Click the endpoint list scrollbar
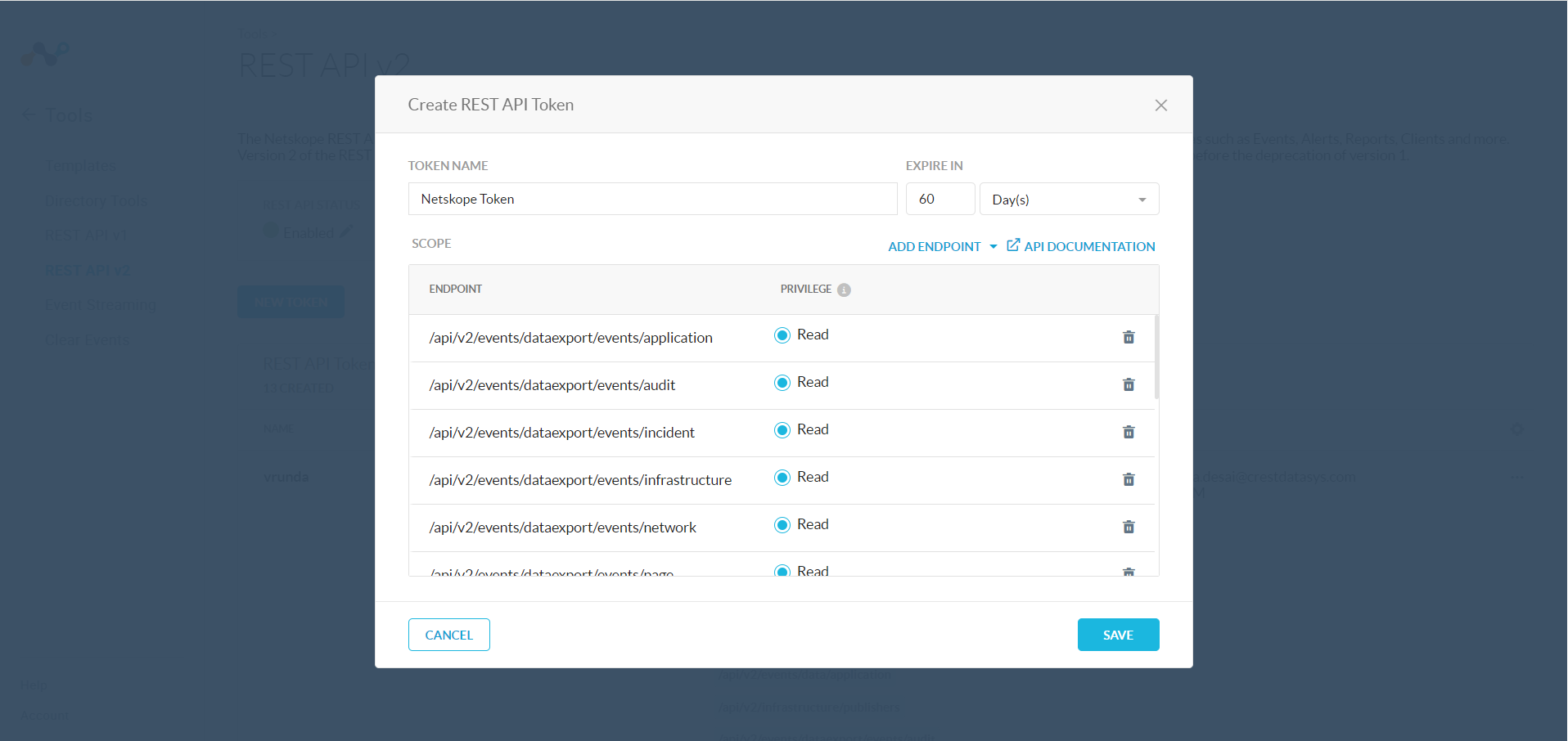Image resolution: width=1568 pixels, height=741 pixels. click(x=1156, y=357)
